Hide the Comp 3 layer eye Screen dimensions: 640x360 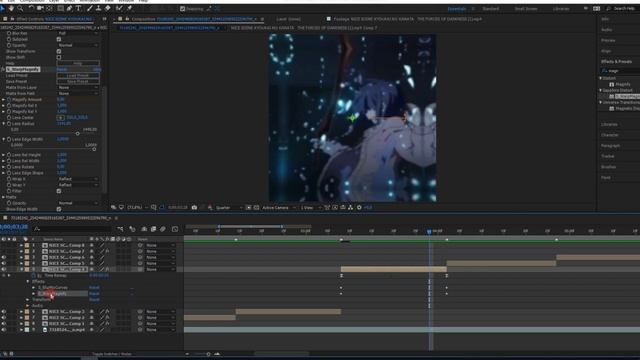[x=4, y=311]
